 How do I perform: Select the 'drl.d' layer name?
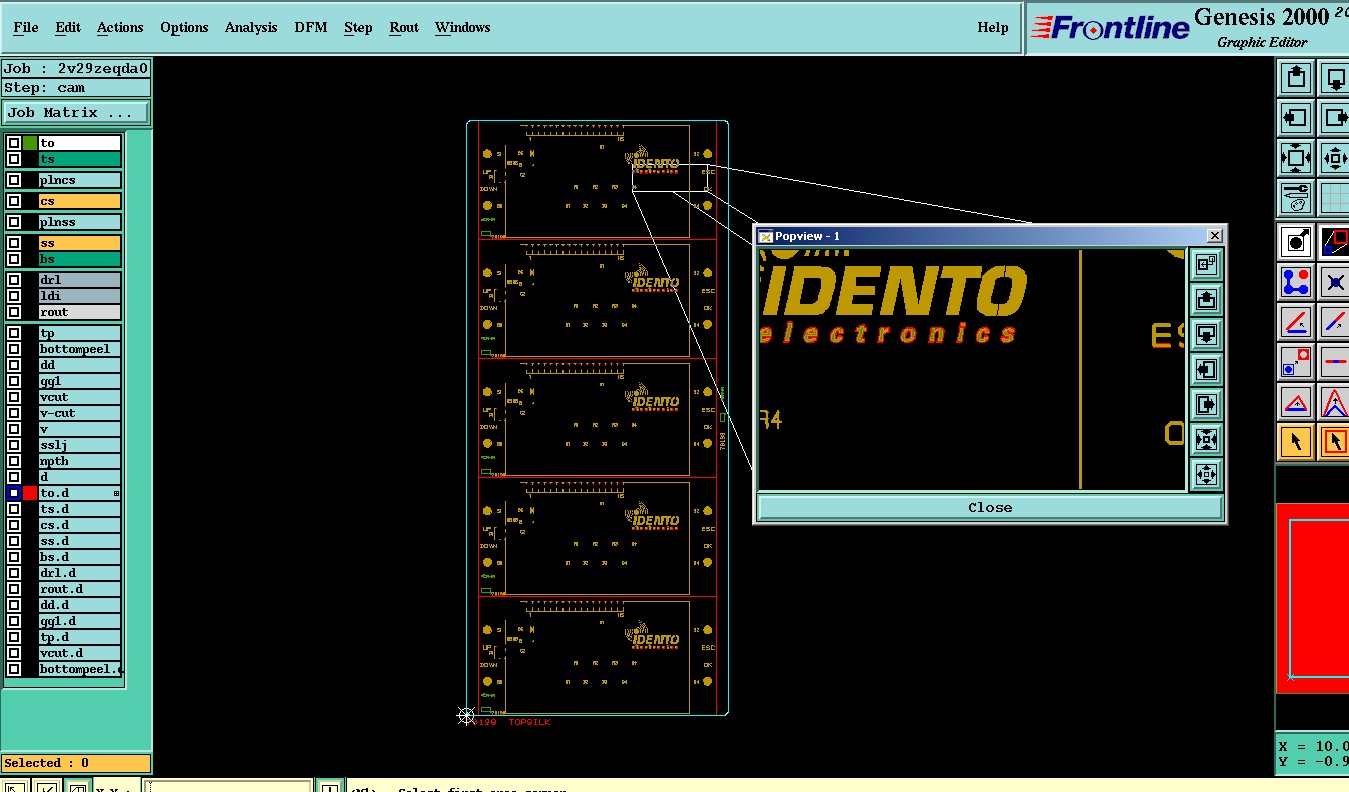tap(80, 573)
